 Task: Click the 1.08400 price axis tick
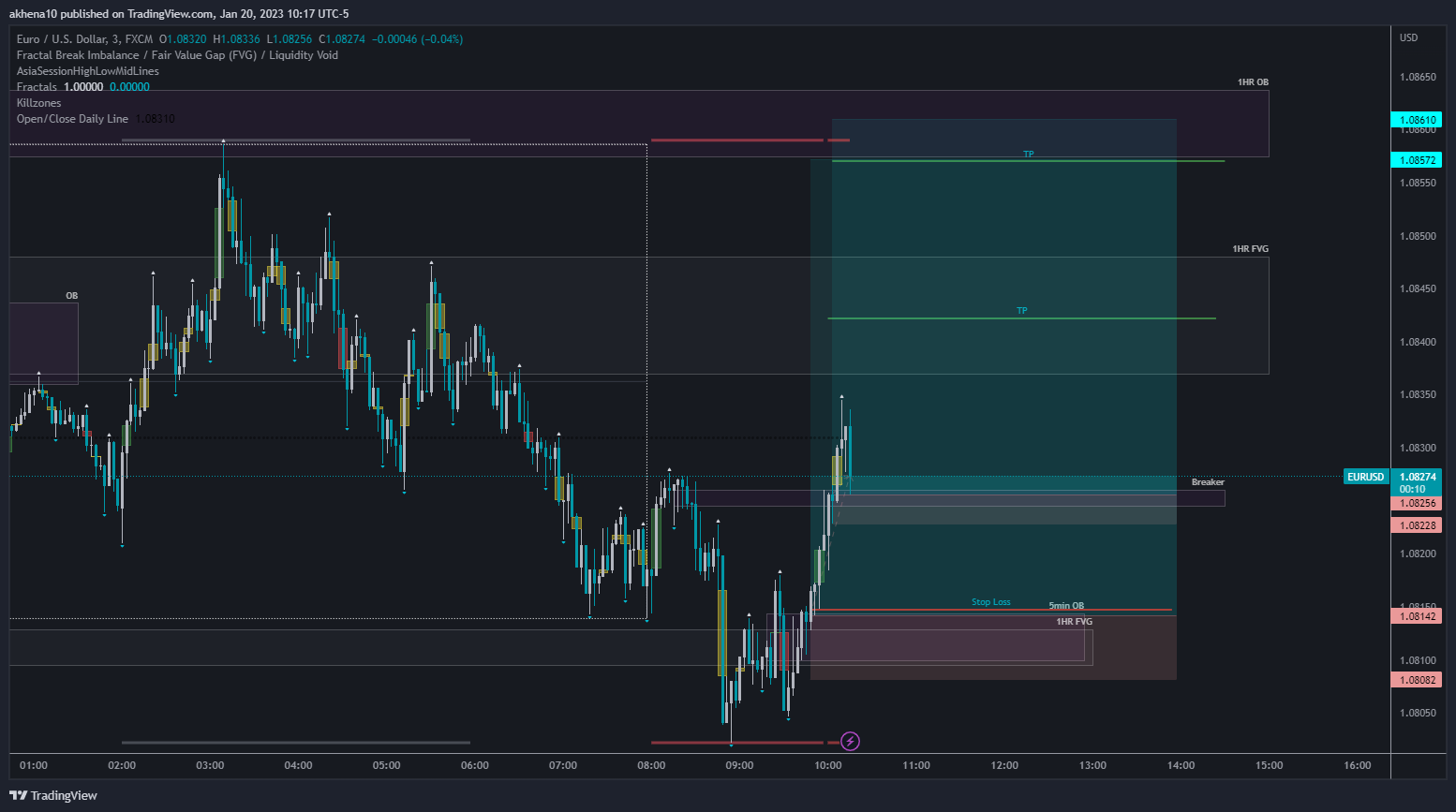pos(1418,342)
